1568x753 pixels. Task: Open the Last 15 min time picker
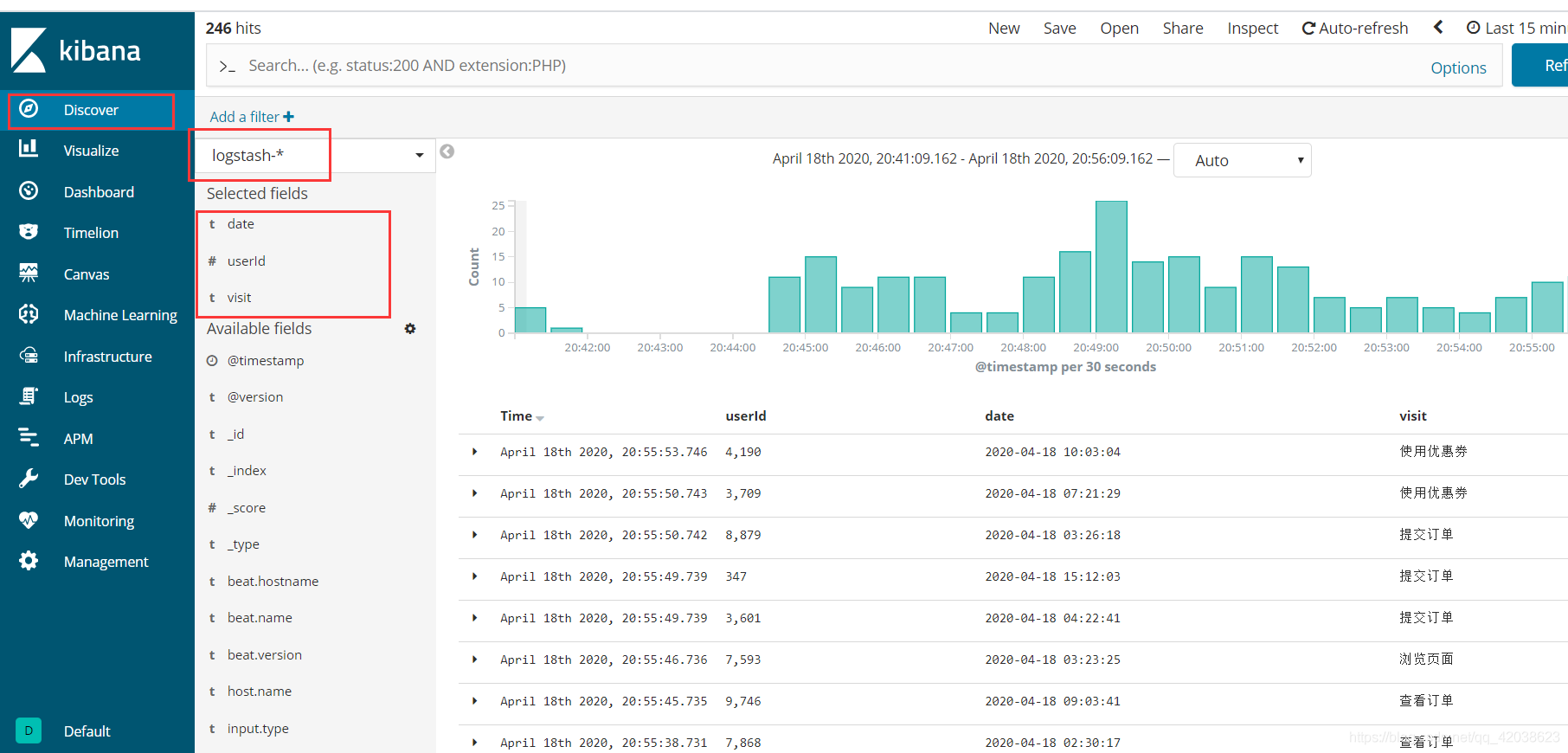(1517, 29)
